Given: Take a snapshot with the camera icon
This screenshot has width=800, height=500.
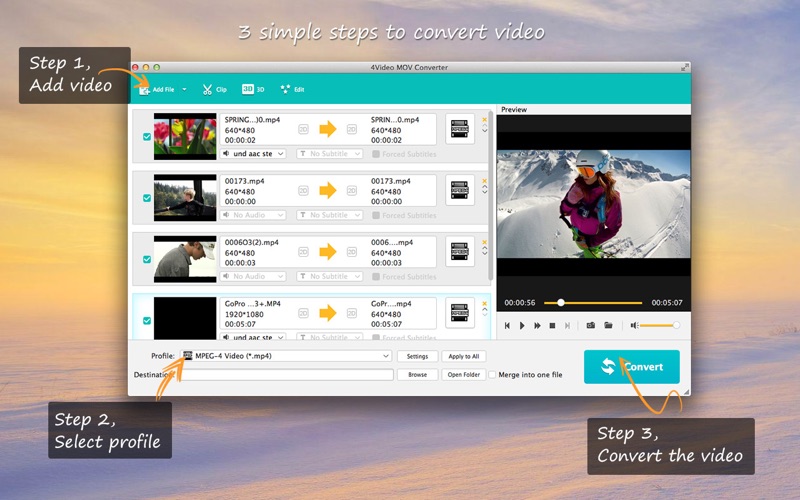Looking at the screenshot, I should 590,325.
